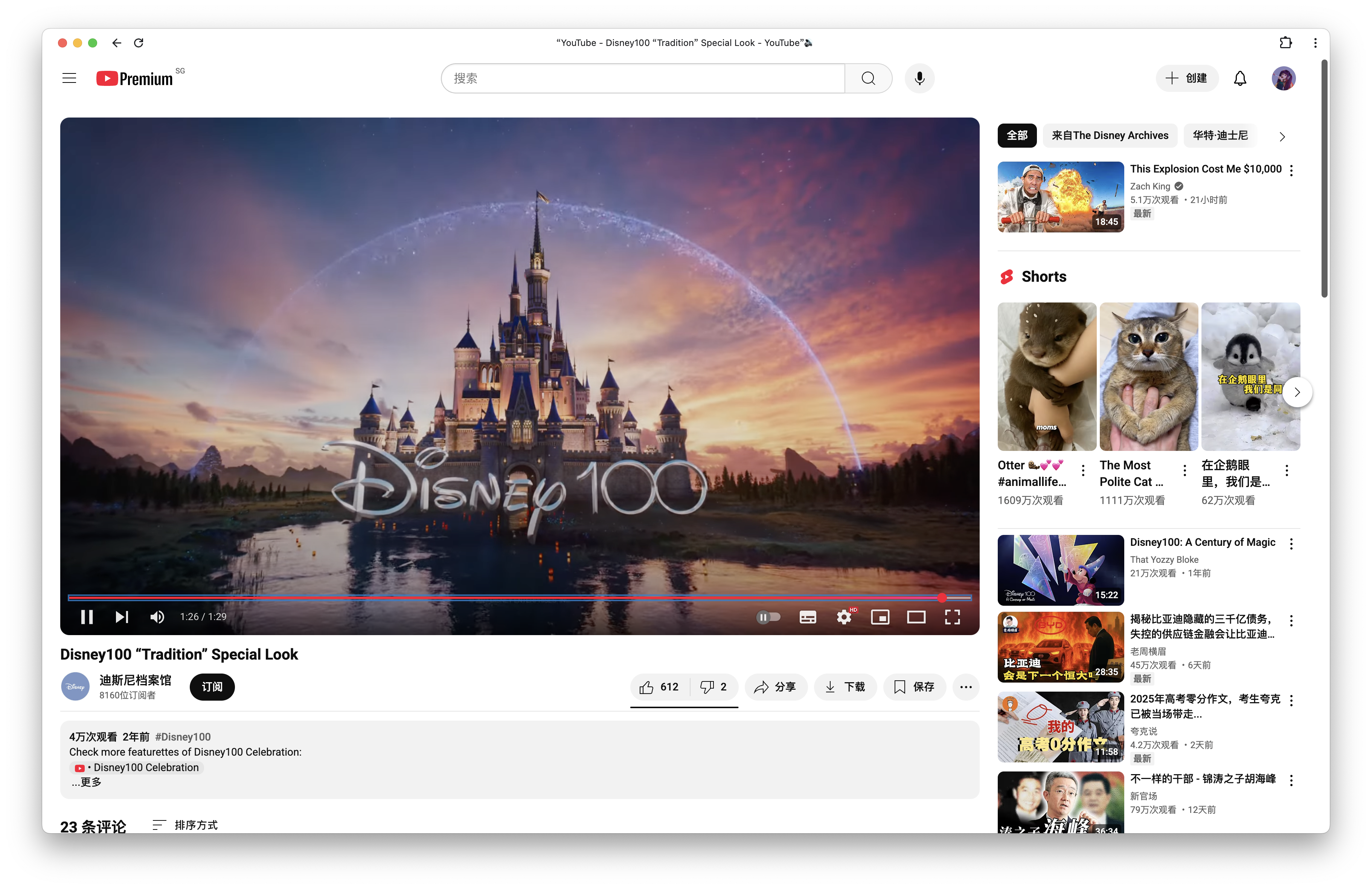Viewport: 1372px width, 889px height.
Task: Open options for Zach King video
Action: [1291, 170]
